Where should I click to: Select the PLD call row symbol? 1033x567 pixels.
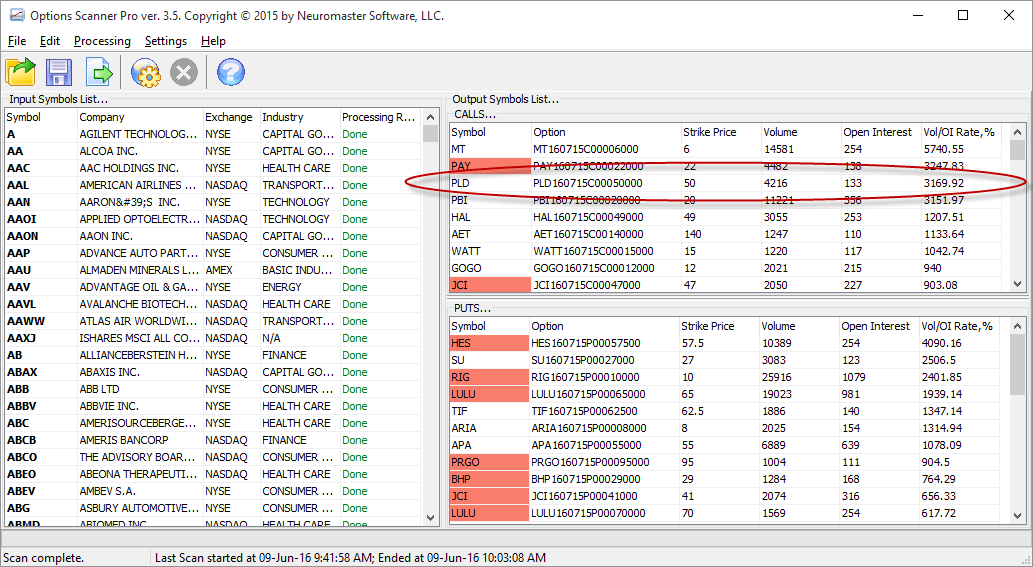point(460,184)
